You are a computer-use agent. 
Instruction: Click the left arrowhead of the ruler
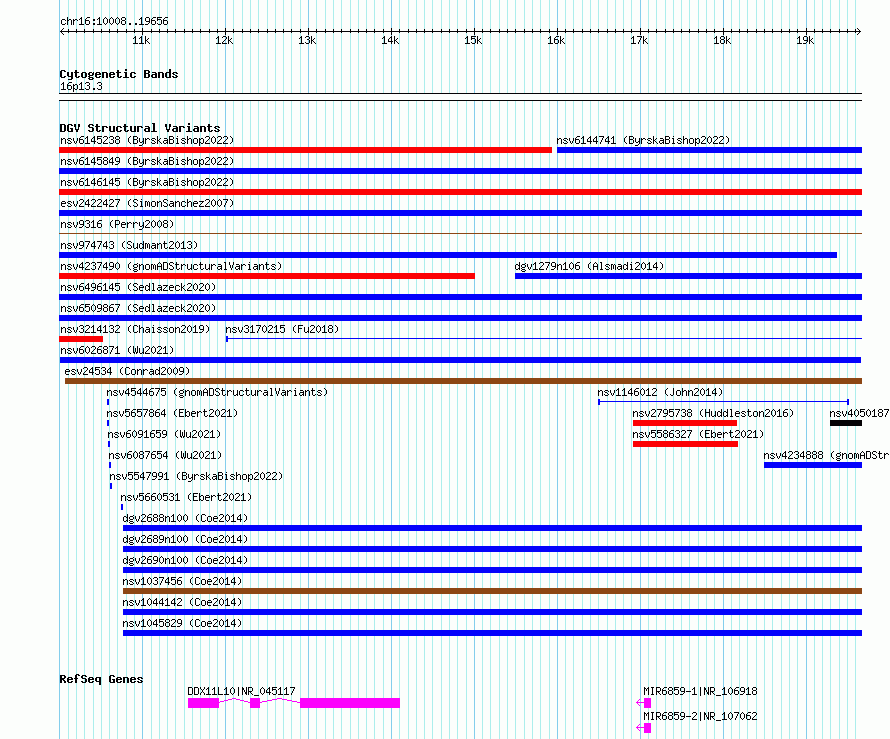tap(62, 32)
